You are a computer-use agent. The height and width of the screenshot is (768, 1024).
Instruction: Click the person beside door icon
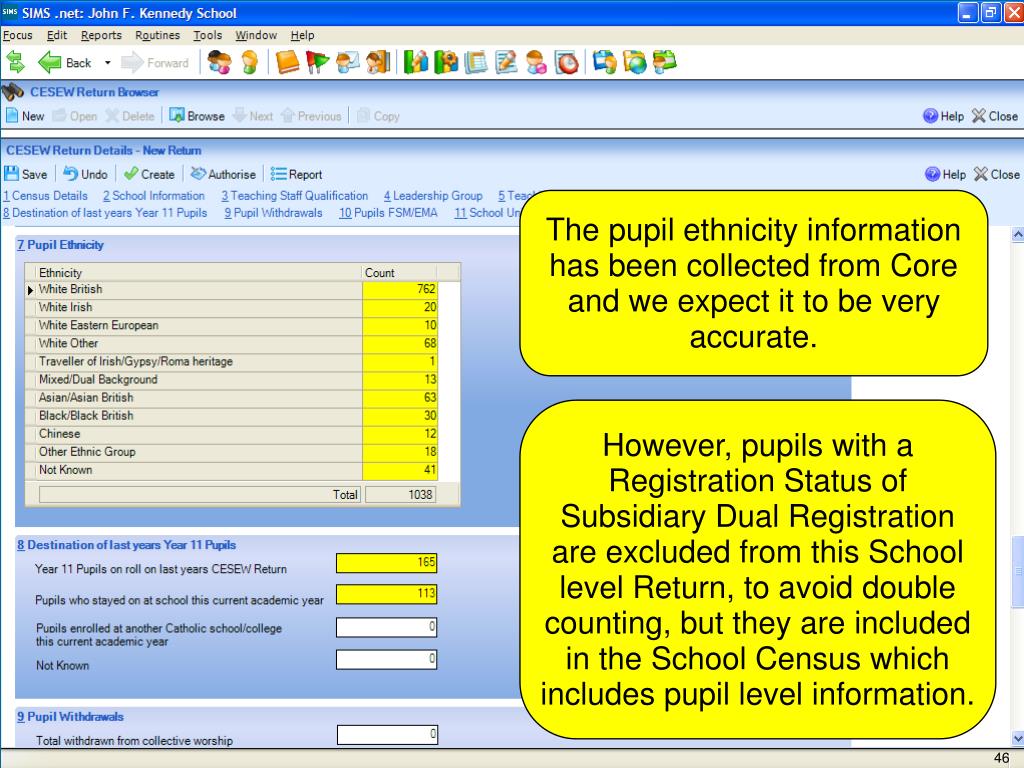378,62
